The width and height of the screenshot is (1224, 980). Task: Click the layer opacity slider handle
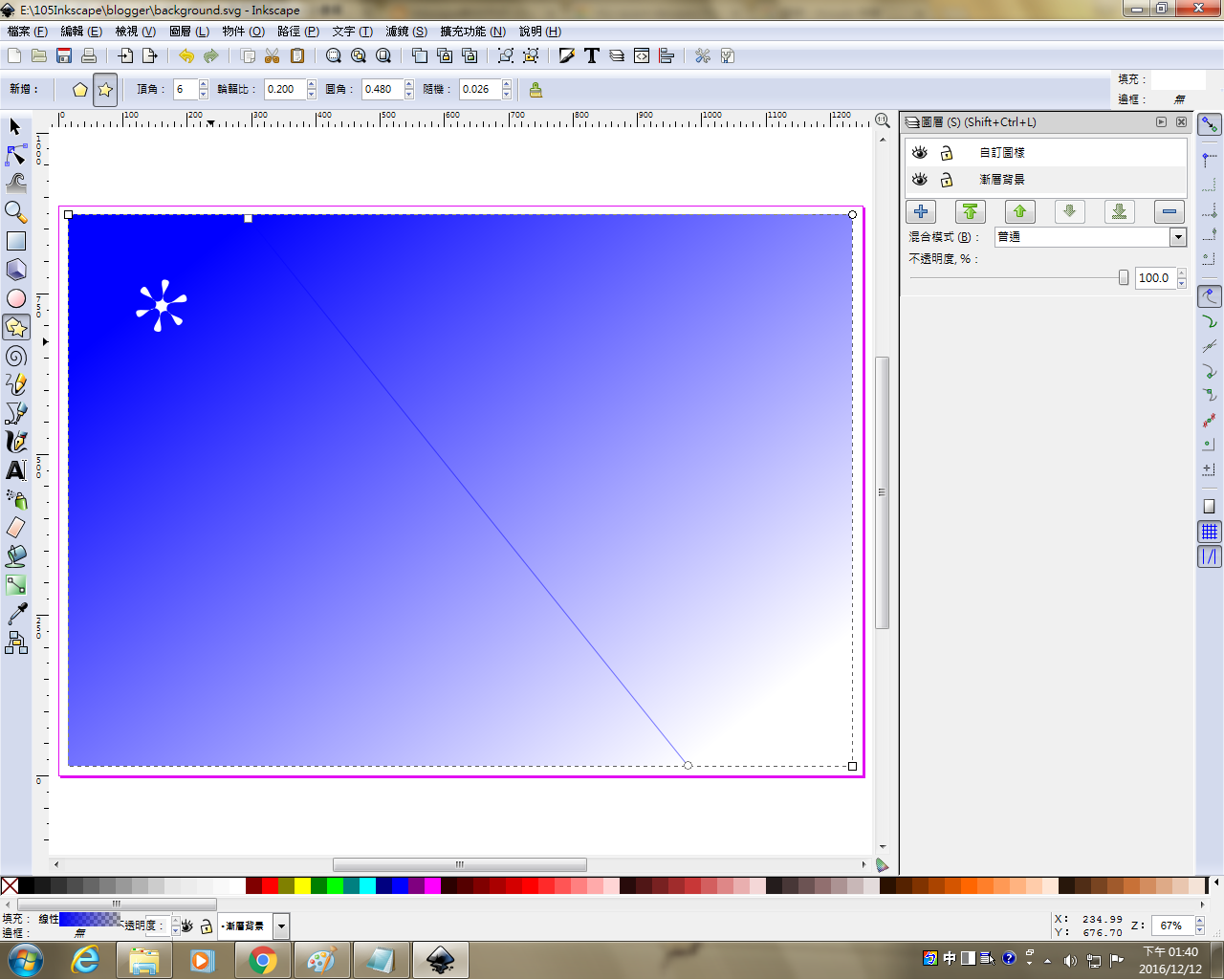tap(1124, 278)
